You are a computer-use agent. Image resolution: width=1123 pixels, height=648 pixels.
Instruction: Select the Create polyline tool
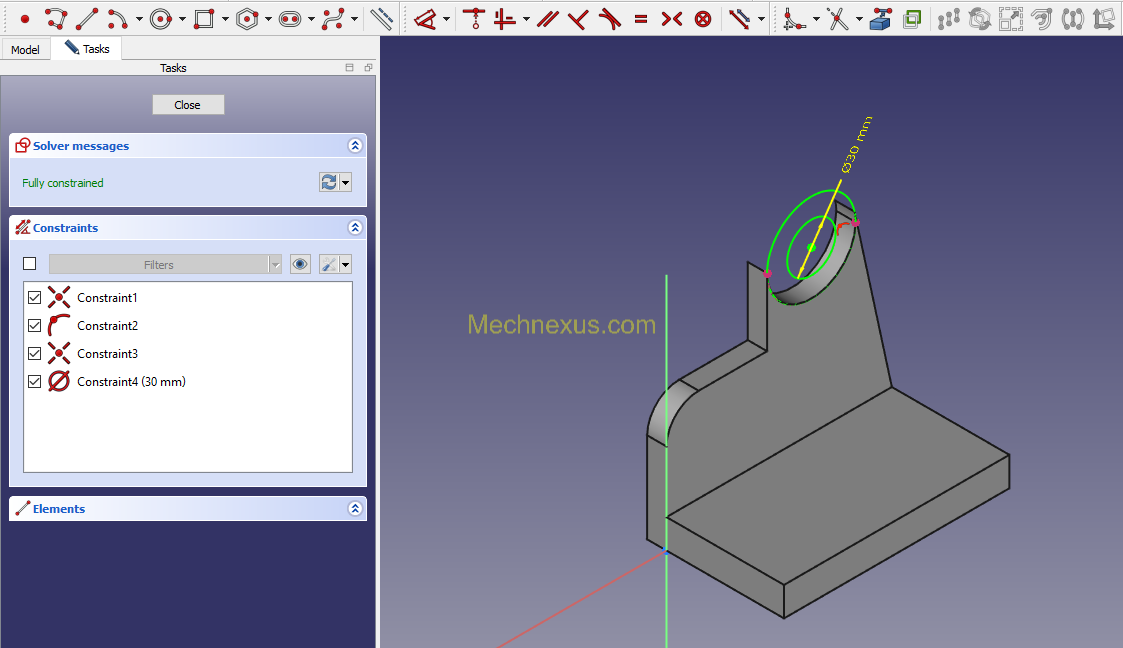pos(56,19)
